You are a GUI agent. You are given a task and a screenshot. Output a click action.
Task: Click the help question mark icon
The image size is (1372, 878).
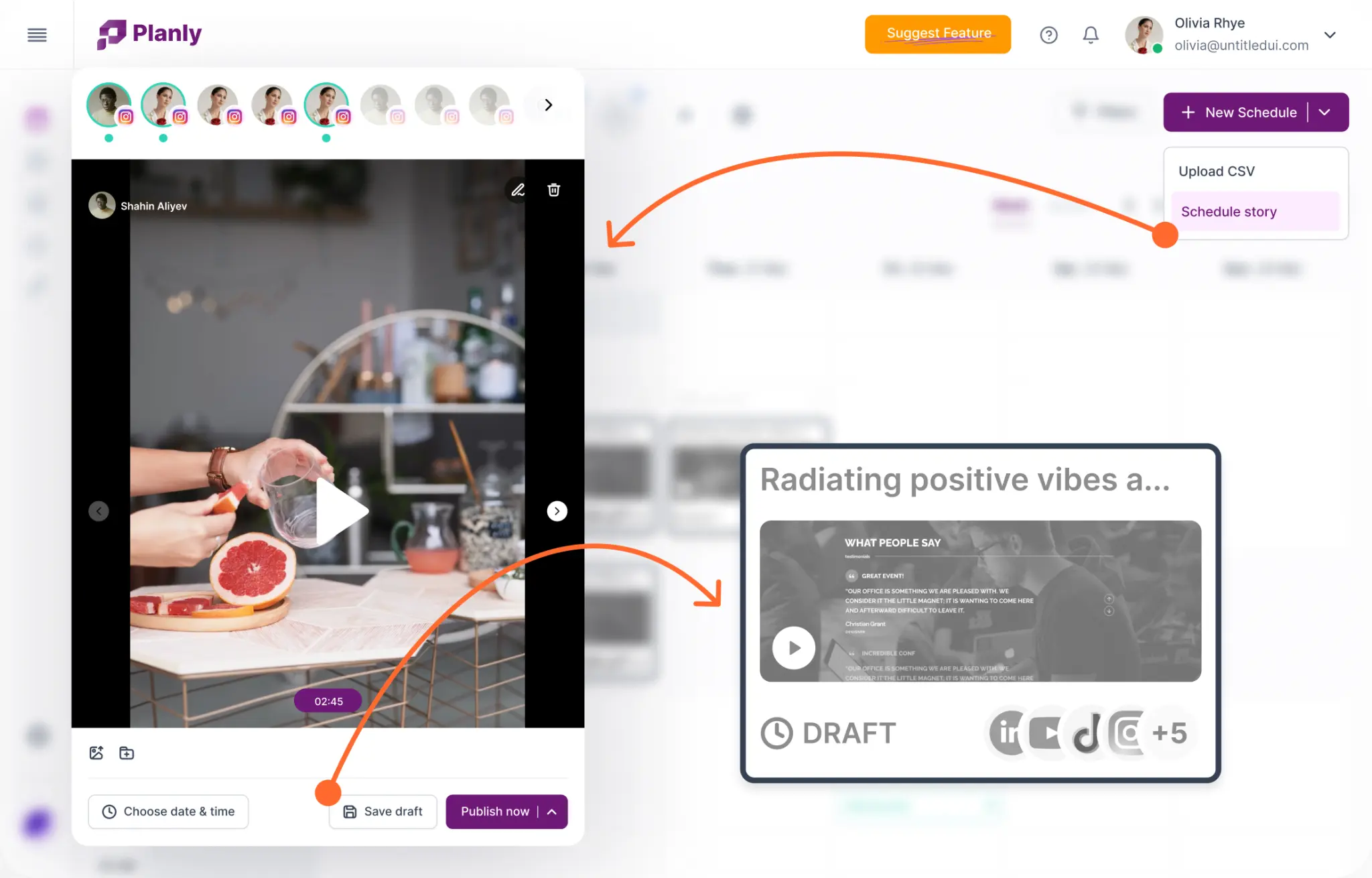[x=1048, y=33]
